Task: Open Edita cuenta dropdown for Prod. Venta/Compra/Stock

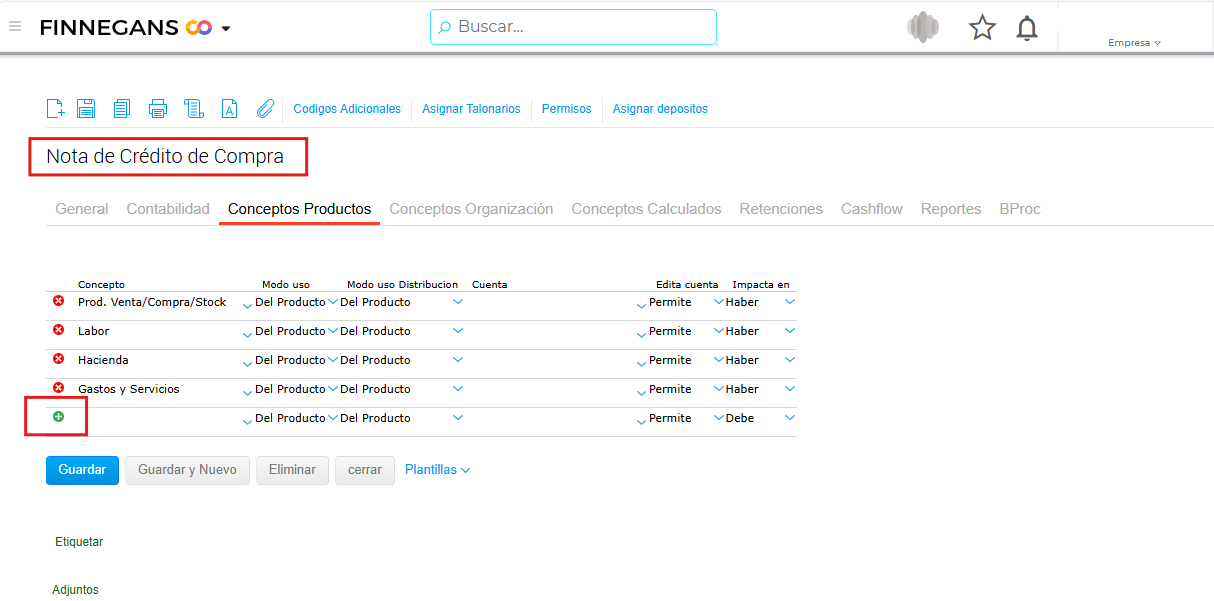Action: (718, 301)
